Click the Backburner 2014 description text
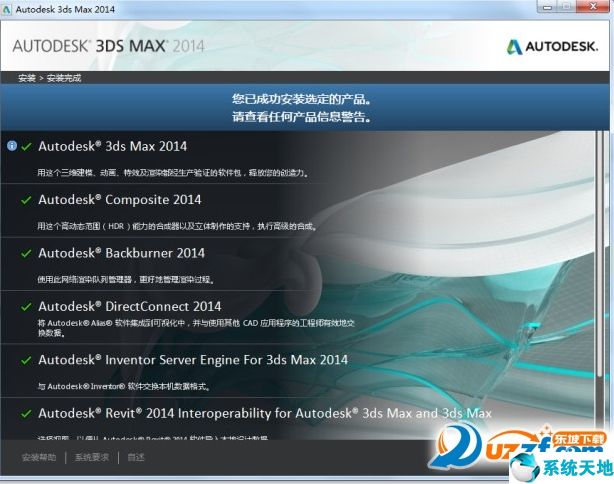614x484 pixels. point(126,280)
